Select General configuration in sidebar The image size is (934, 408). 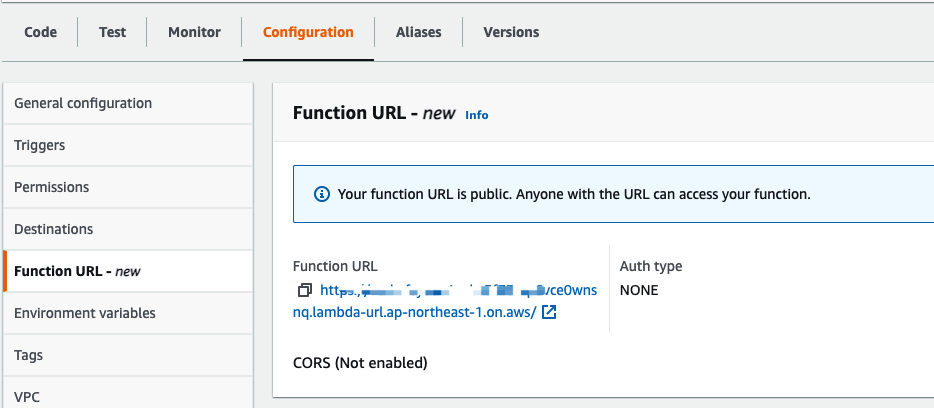83,103
